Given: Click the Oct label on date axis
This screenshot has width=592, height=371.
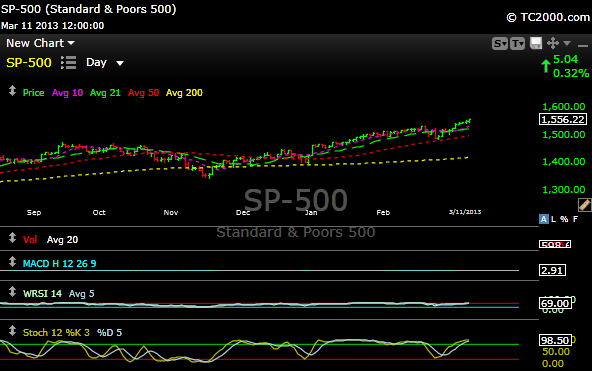Looking at the screenshot, I should point(99,212).
